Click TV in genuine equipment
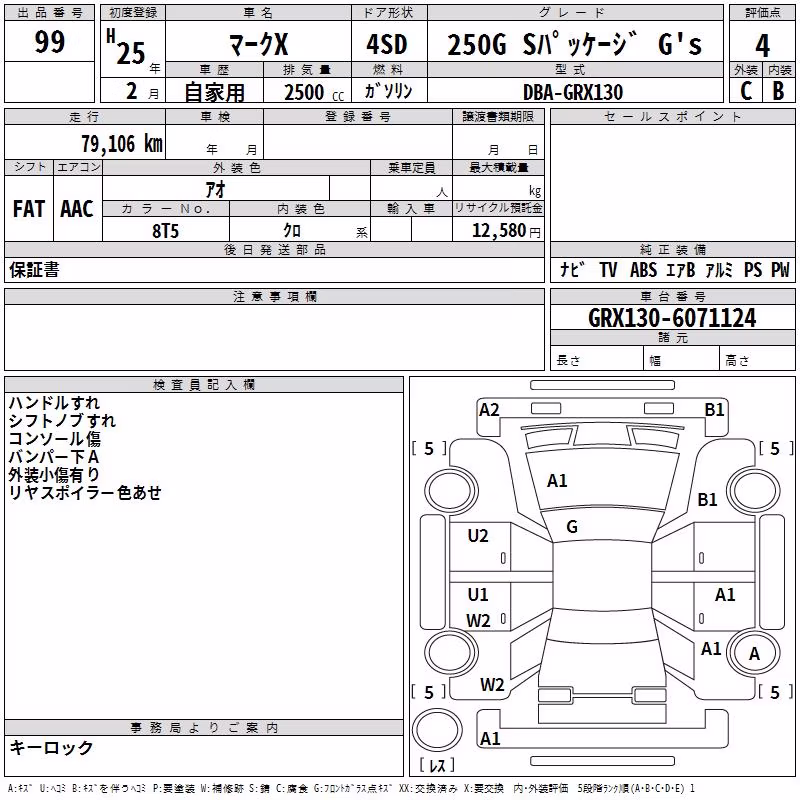Viewport: 800px width, 800px height. pos(608,269)
